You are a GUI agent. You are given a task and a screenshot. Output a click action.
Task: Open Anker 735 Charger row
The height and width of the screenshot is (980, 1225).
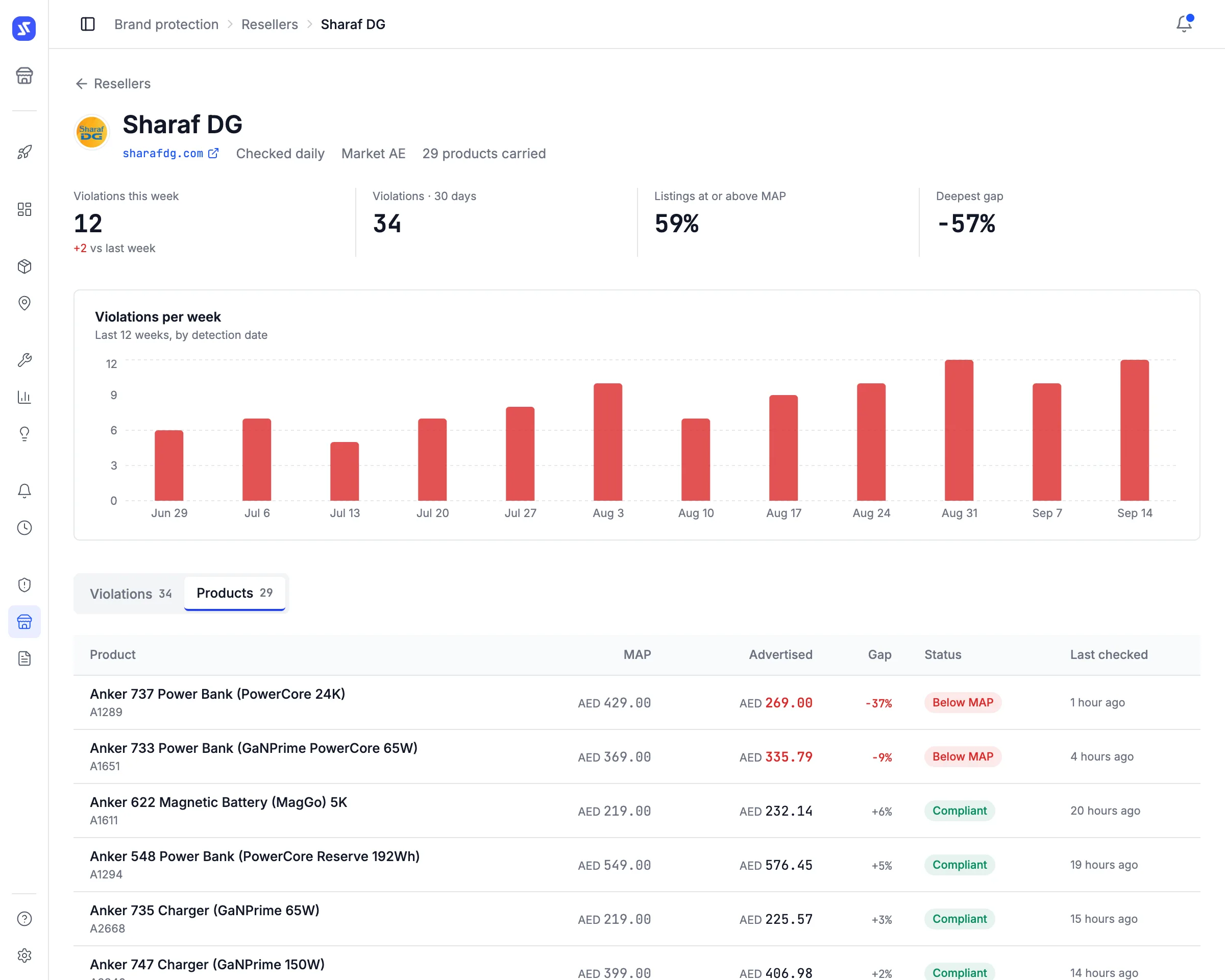[x=636, y=919]
